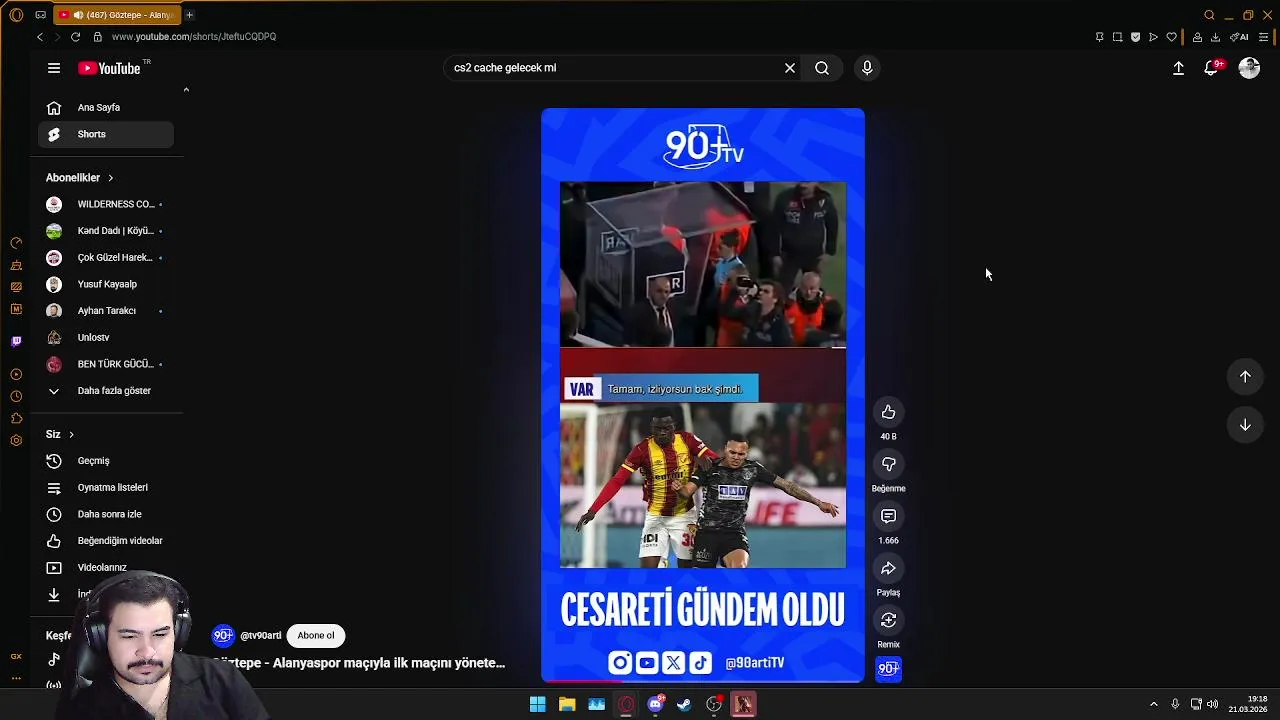Image resolution: width=1280 pixels, height=720 pixels.
Task: Open the @tv90arti channel name
Action: (260, 635)
